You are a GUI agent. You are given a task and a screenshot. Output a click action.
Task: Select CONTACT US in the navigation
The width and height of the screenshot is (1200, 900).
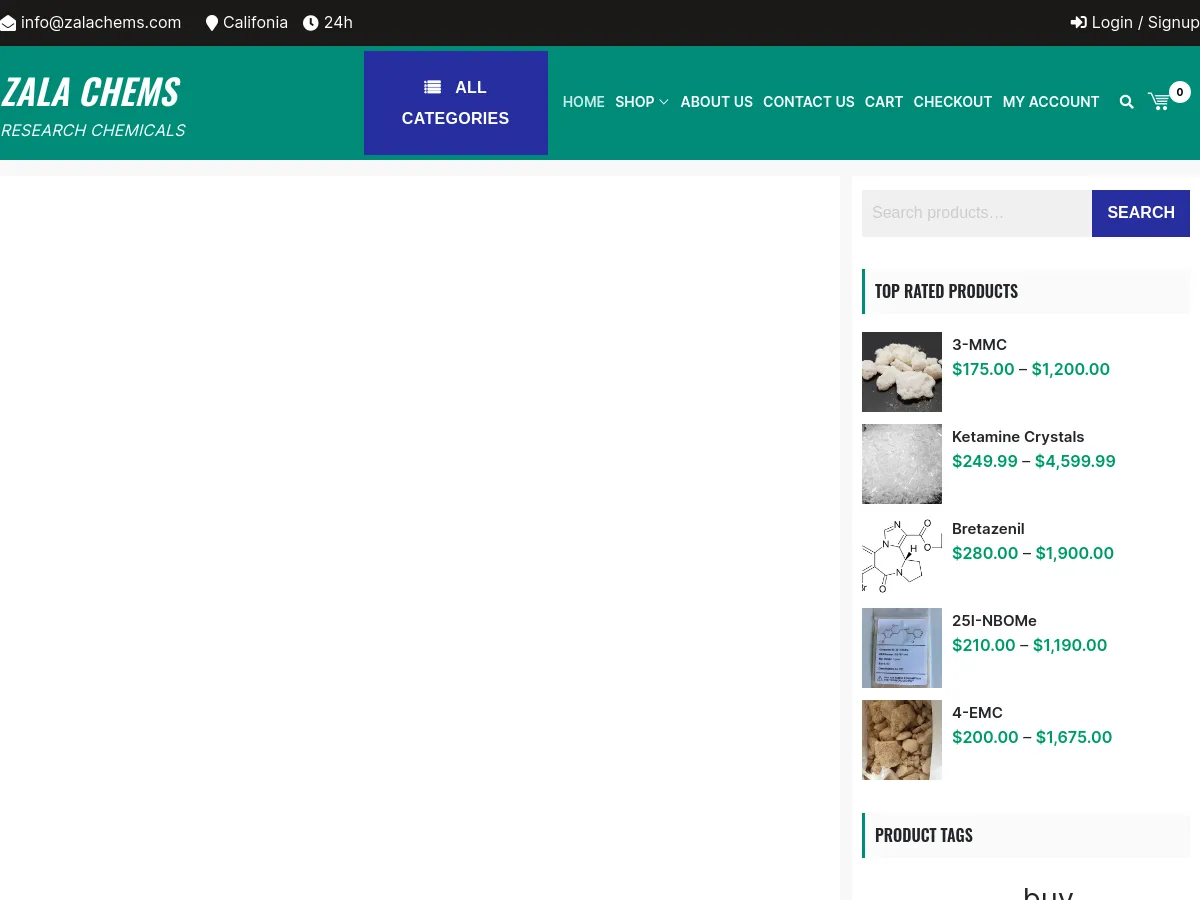tap(808, 102)
